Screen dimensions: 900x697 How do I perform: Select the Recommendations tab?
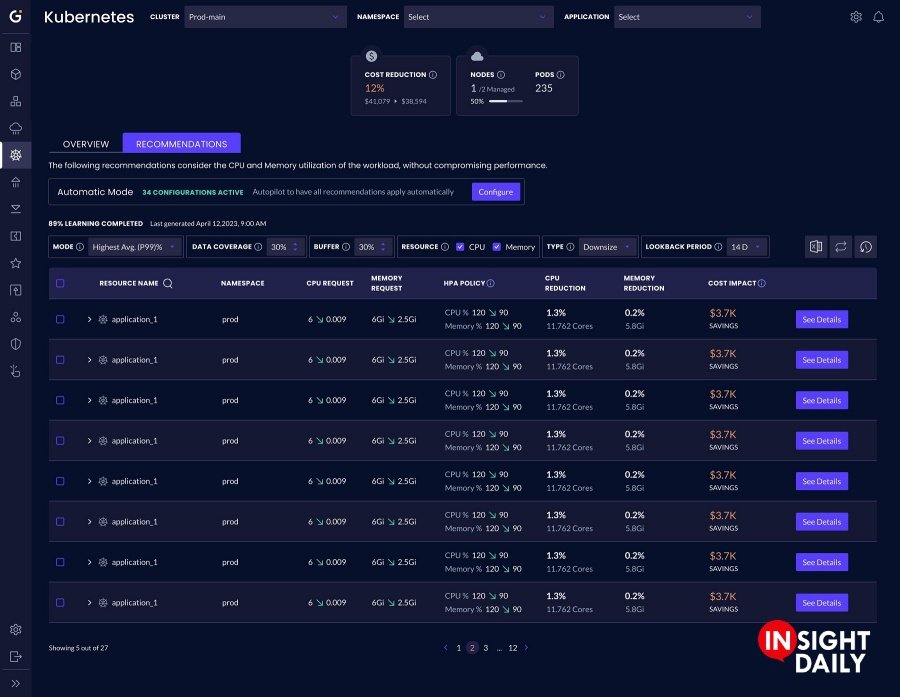coord(181,144)
